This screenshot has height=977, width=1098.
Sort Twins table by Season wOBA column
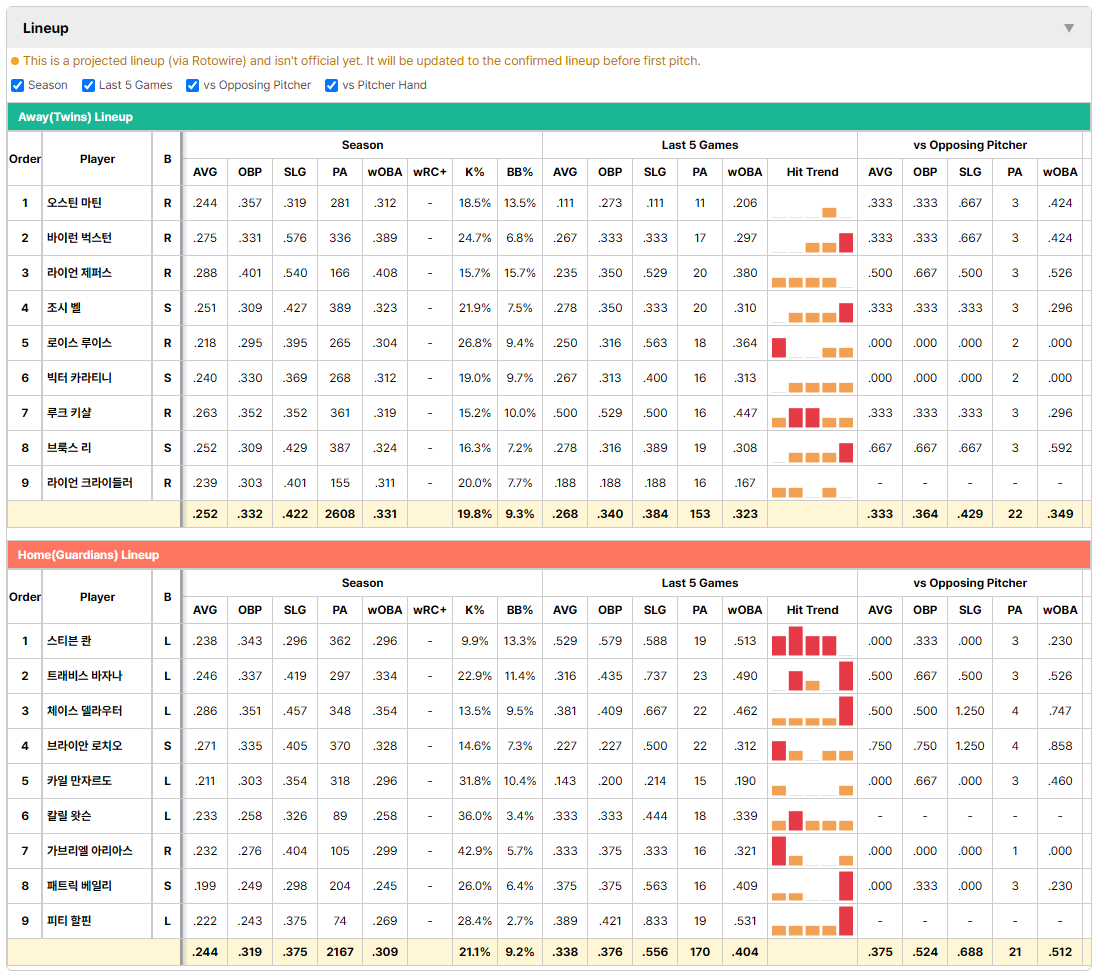pyautogui.click(x=385, y=172)
